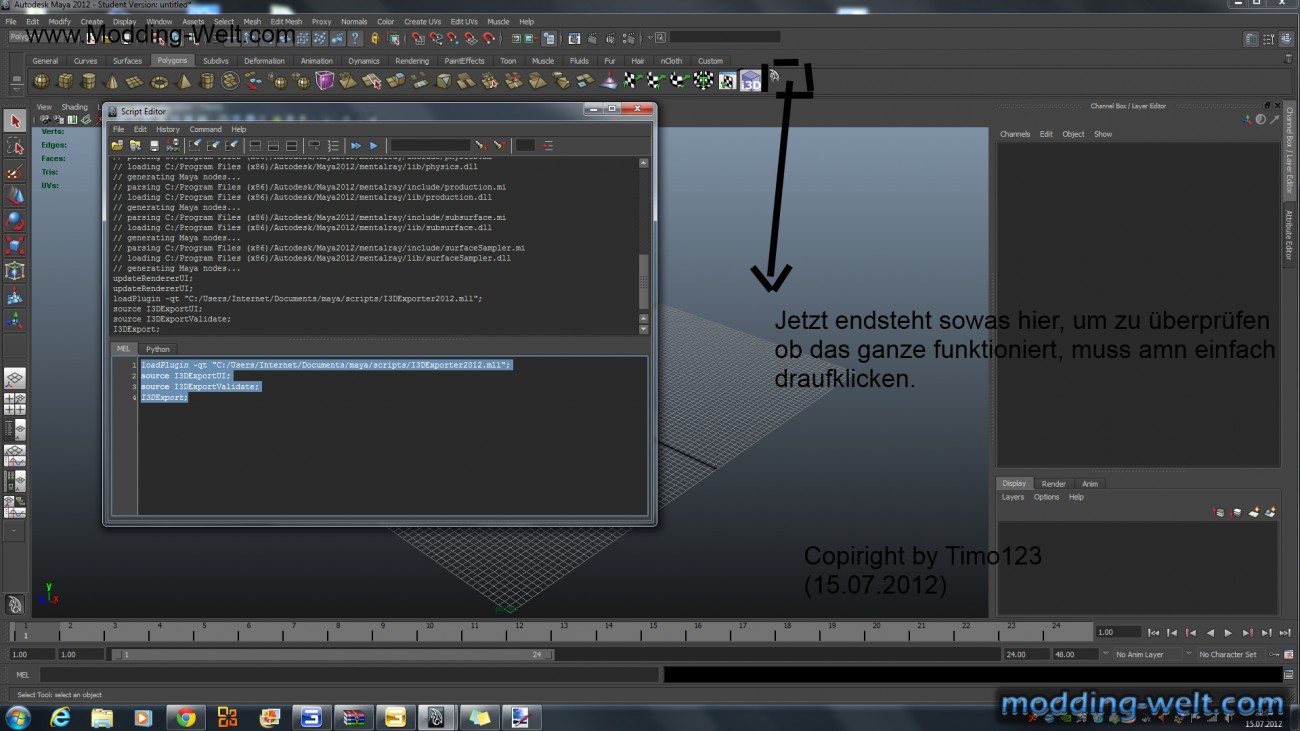
Task: Open the Rendering shelf tab
Action: click(411, 61)
